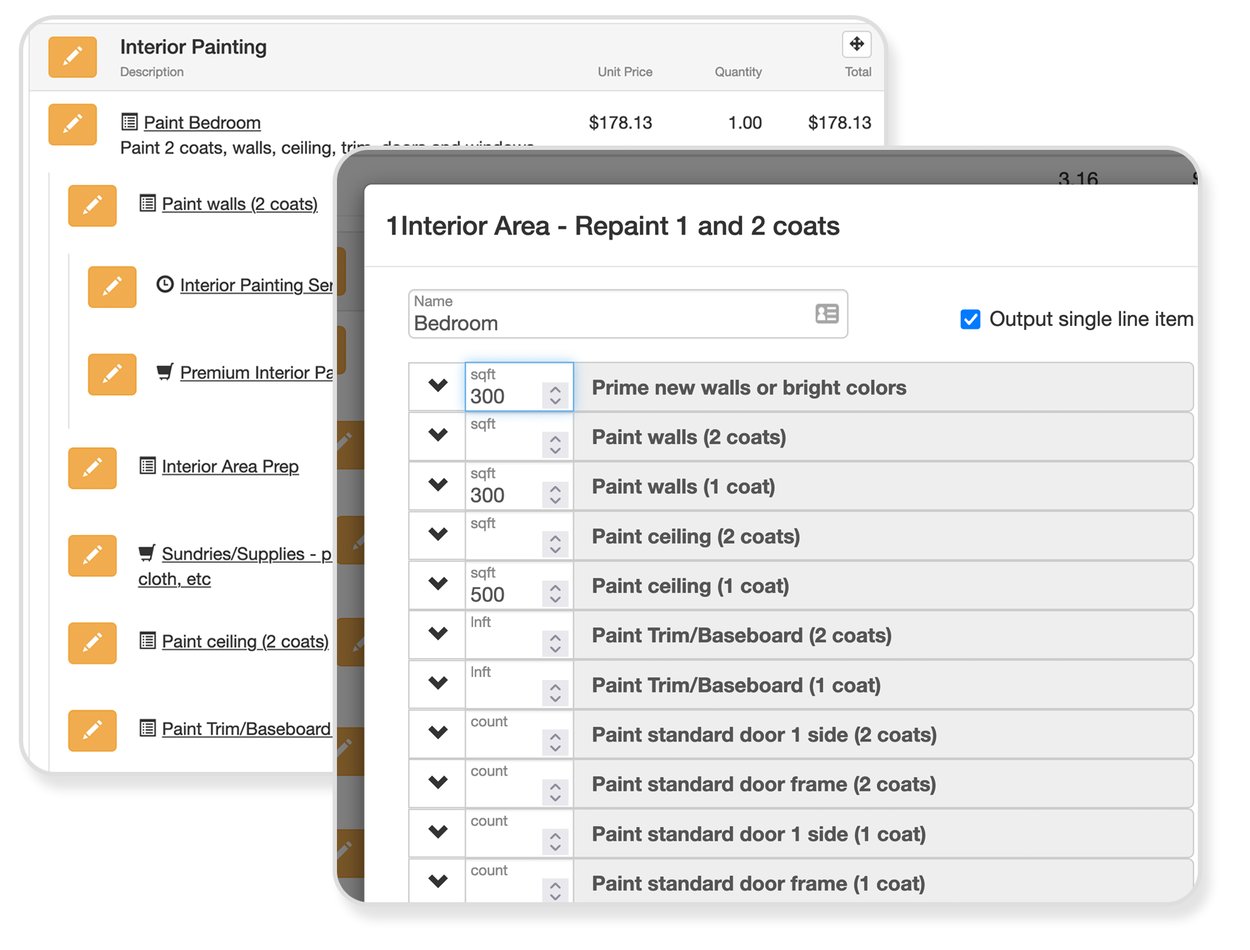
Task: Expand the Prime new walls row chevron
Action: coord(437,386)
